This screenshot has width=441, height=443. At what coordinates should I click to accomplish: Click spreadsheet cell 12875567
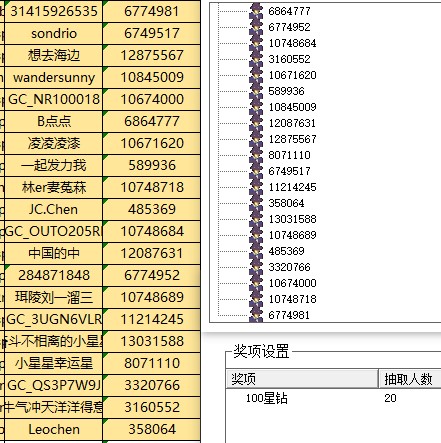[x=152, y=55]
